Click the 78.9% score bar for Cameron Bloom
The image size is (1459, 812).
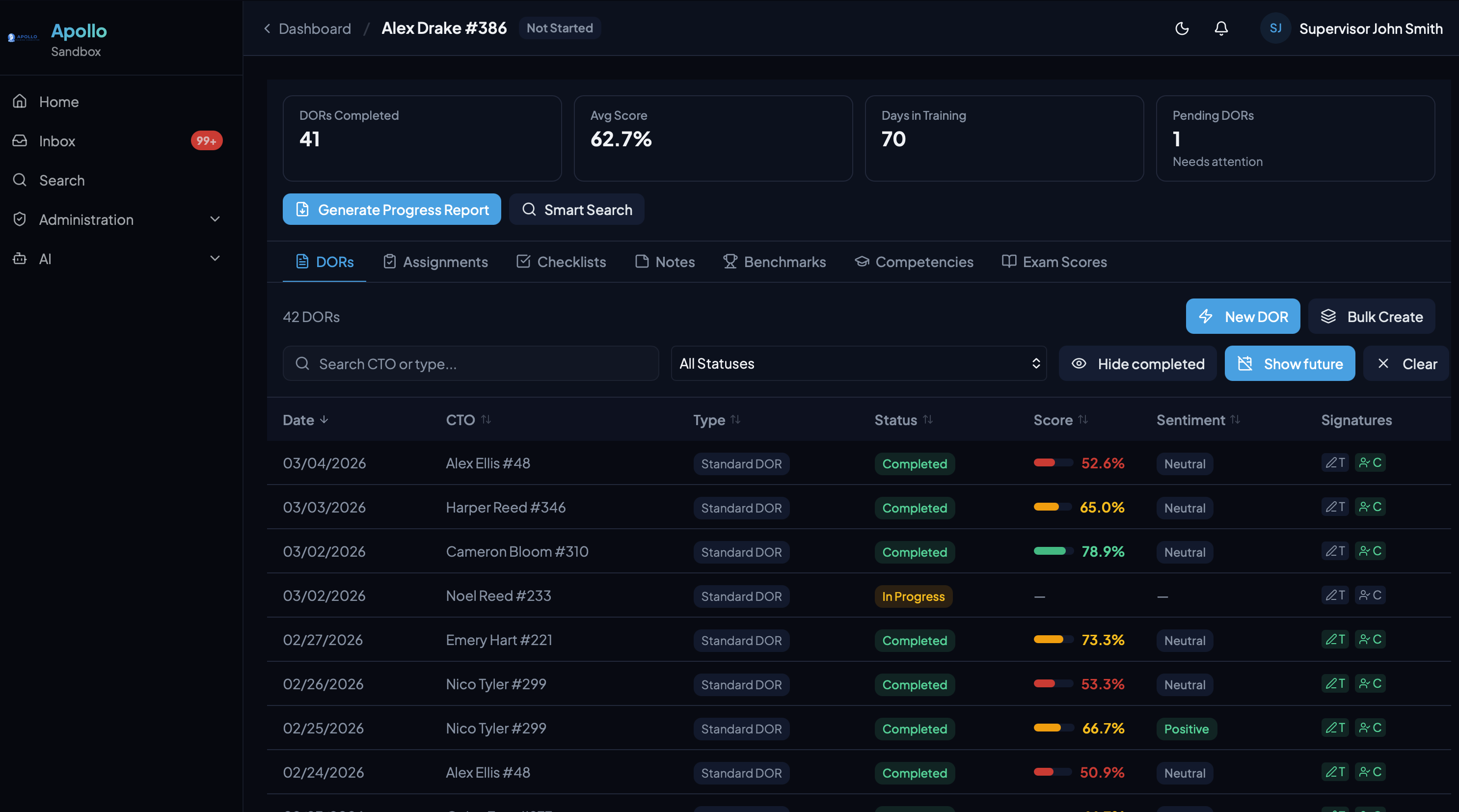(x=1053, y=551)
